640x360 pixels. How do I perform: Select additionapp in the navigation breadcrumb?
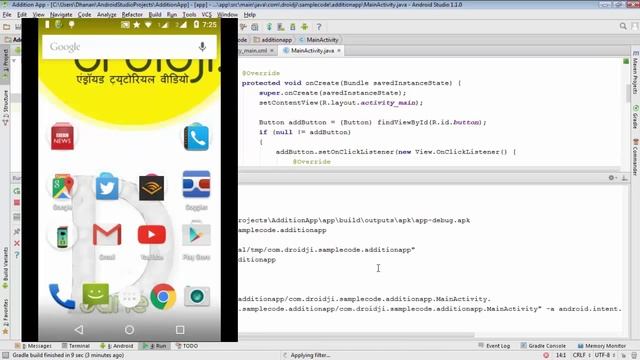coord(273,40)
